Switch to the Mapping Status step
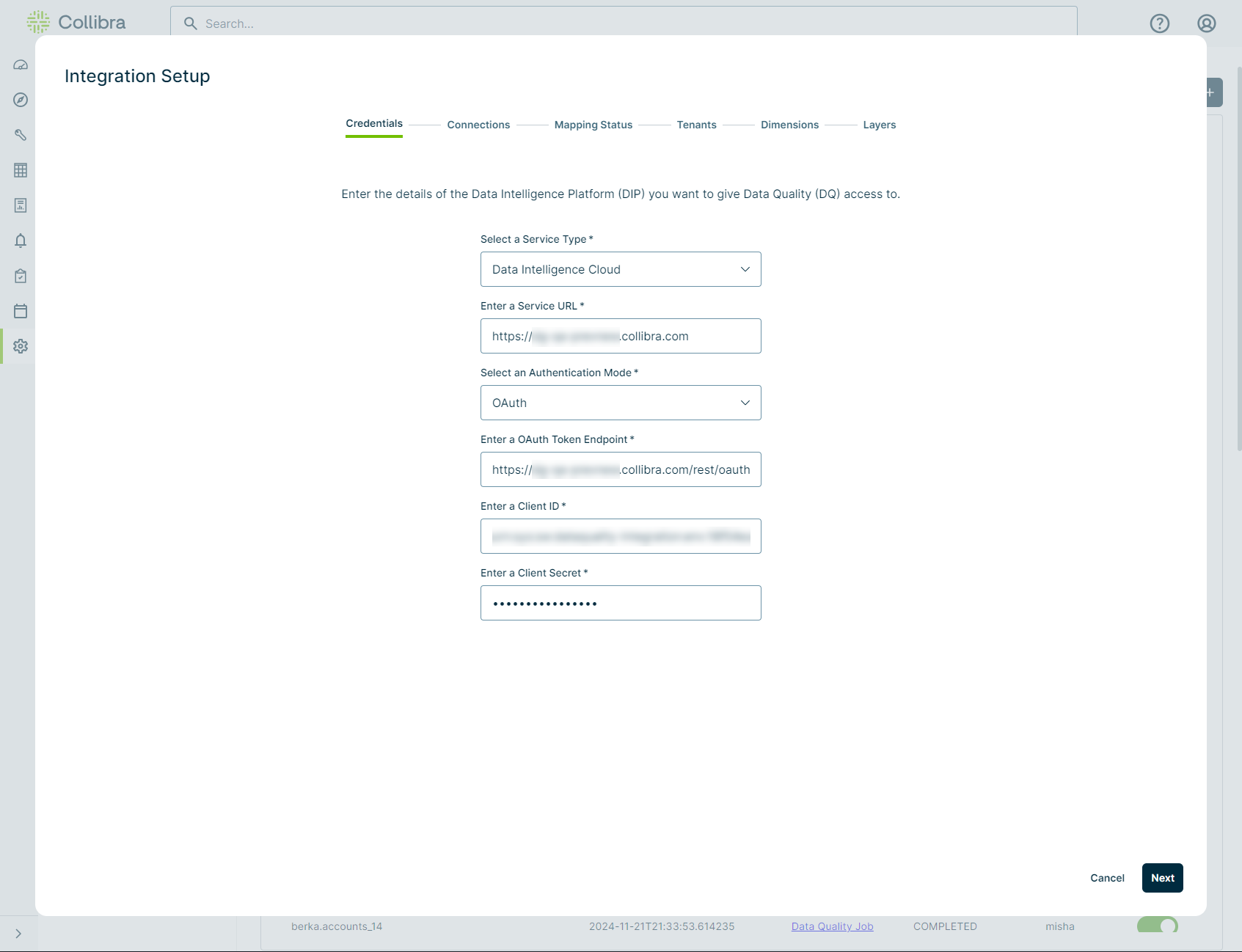The image size is (1242, 952). (593, 125)
